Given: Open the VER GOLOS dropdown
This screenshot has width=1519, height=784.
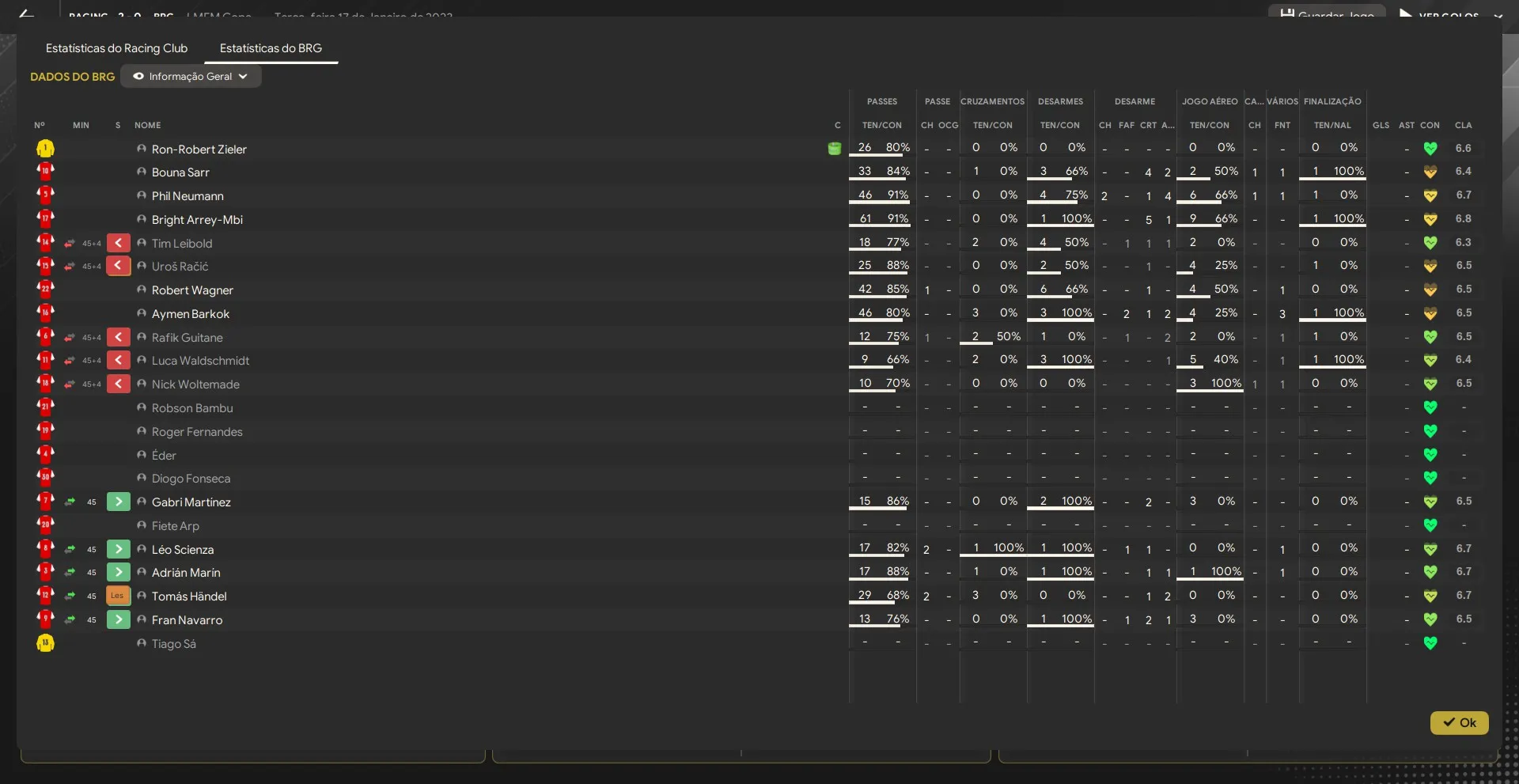Looking at the screenshot, I should tap(1450, 14).
